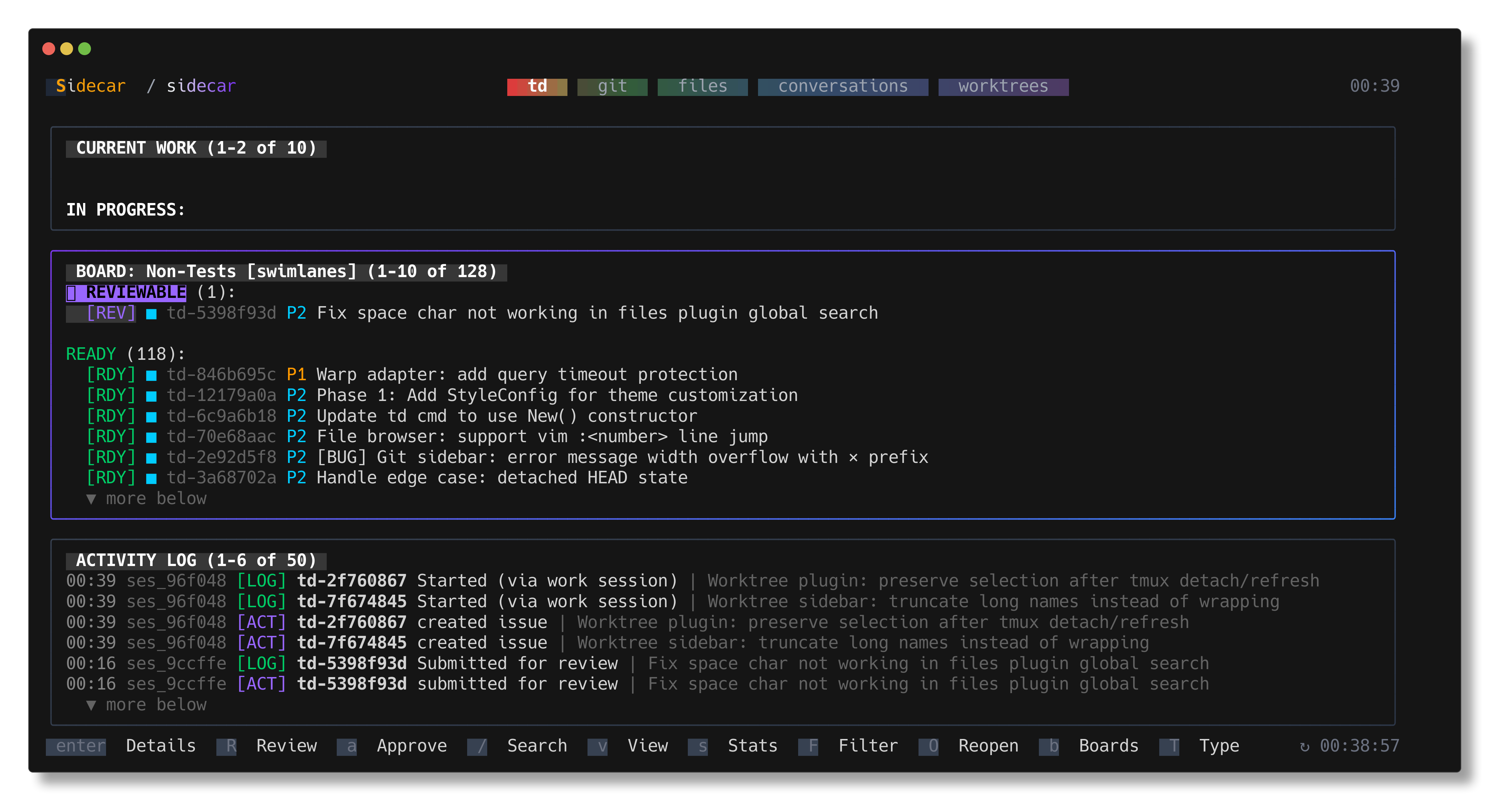Click the Review button
Viewport: 1501px width, 812px height.
[x=286, y=746]
